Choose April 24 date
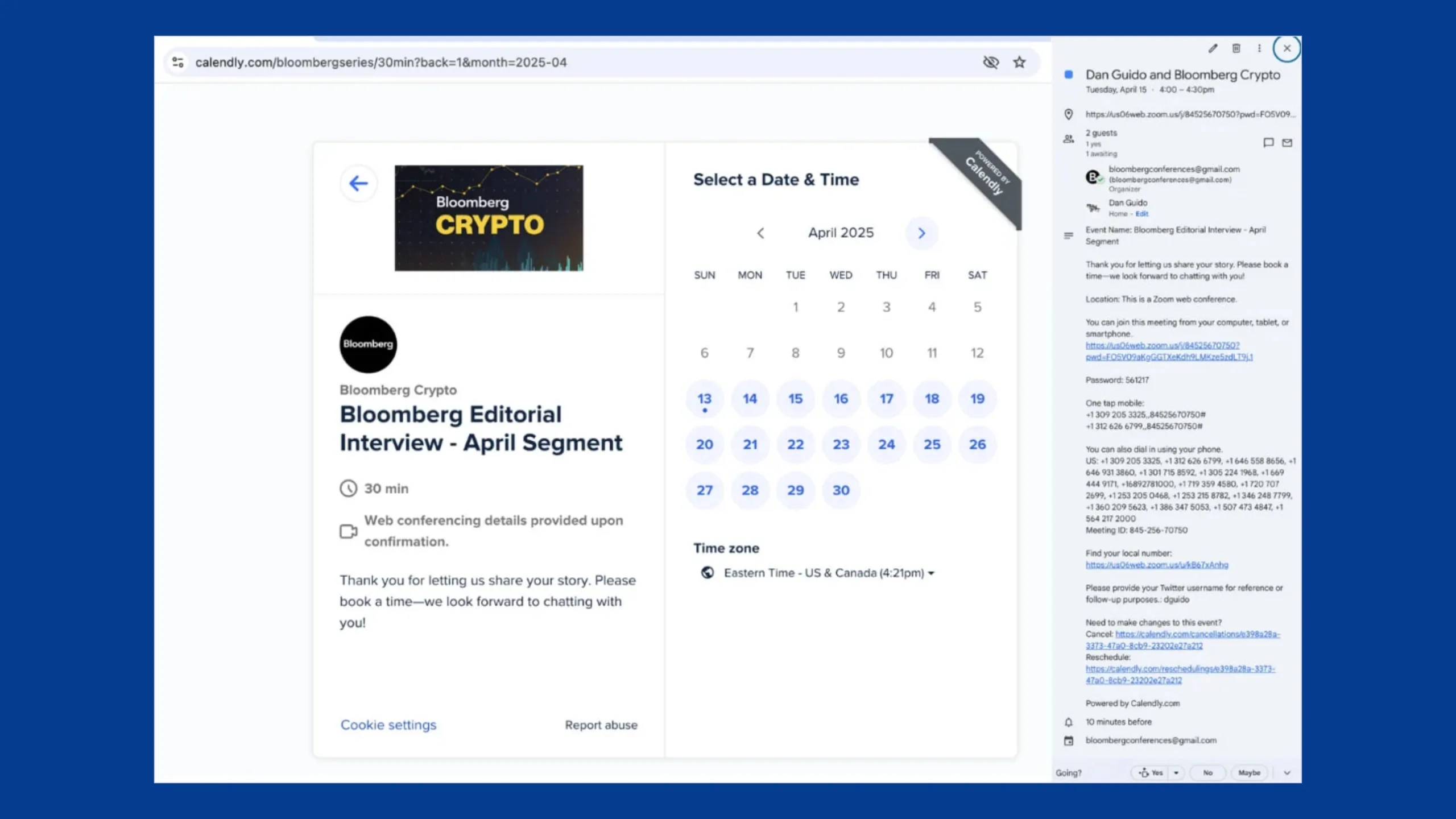Screen dimensions: 1456x819 click(x=886, y=444)
